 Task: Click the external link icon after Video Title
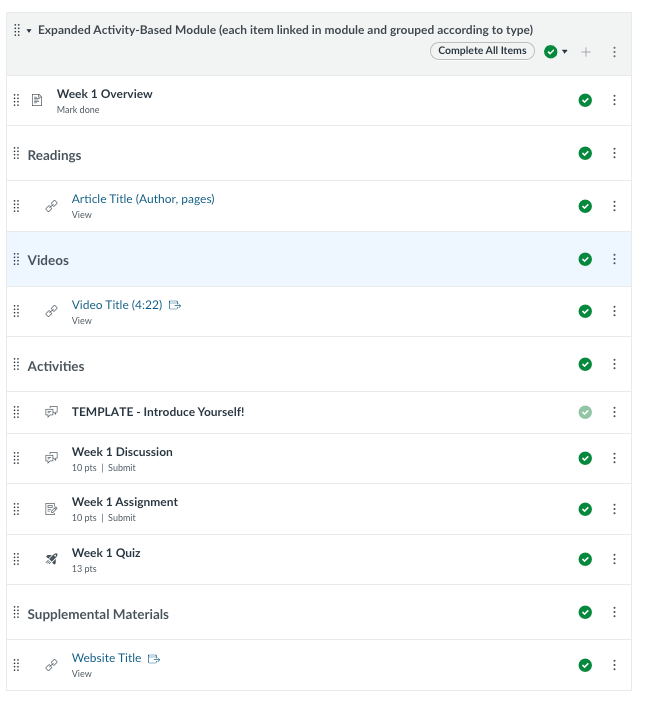(x=175, y=305)
